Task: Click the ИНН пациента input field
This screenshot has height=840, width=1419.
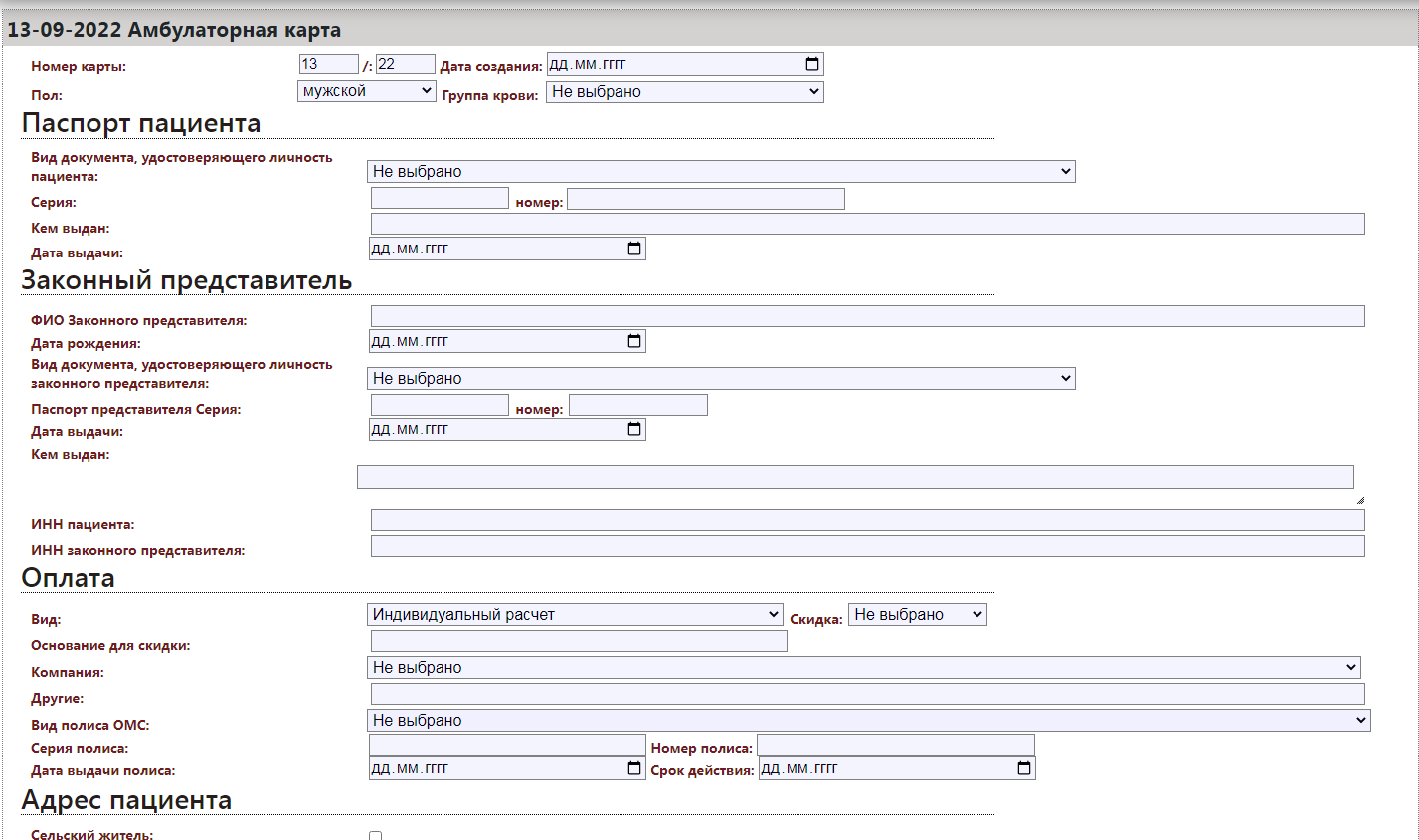Action: click(x=867, y=520)
